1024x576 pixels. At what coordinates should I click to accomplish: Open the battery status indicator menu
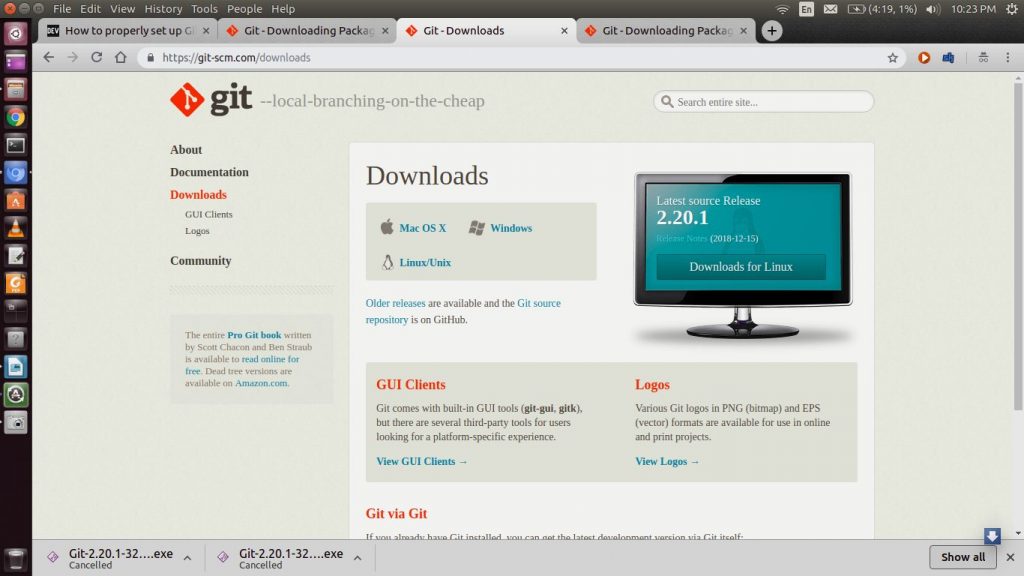point(879,9)
